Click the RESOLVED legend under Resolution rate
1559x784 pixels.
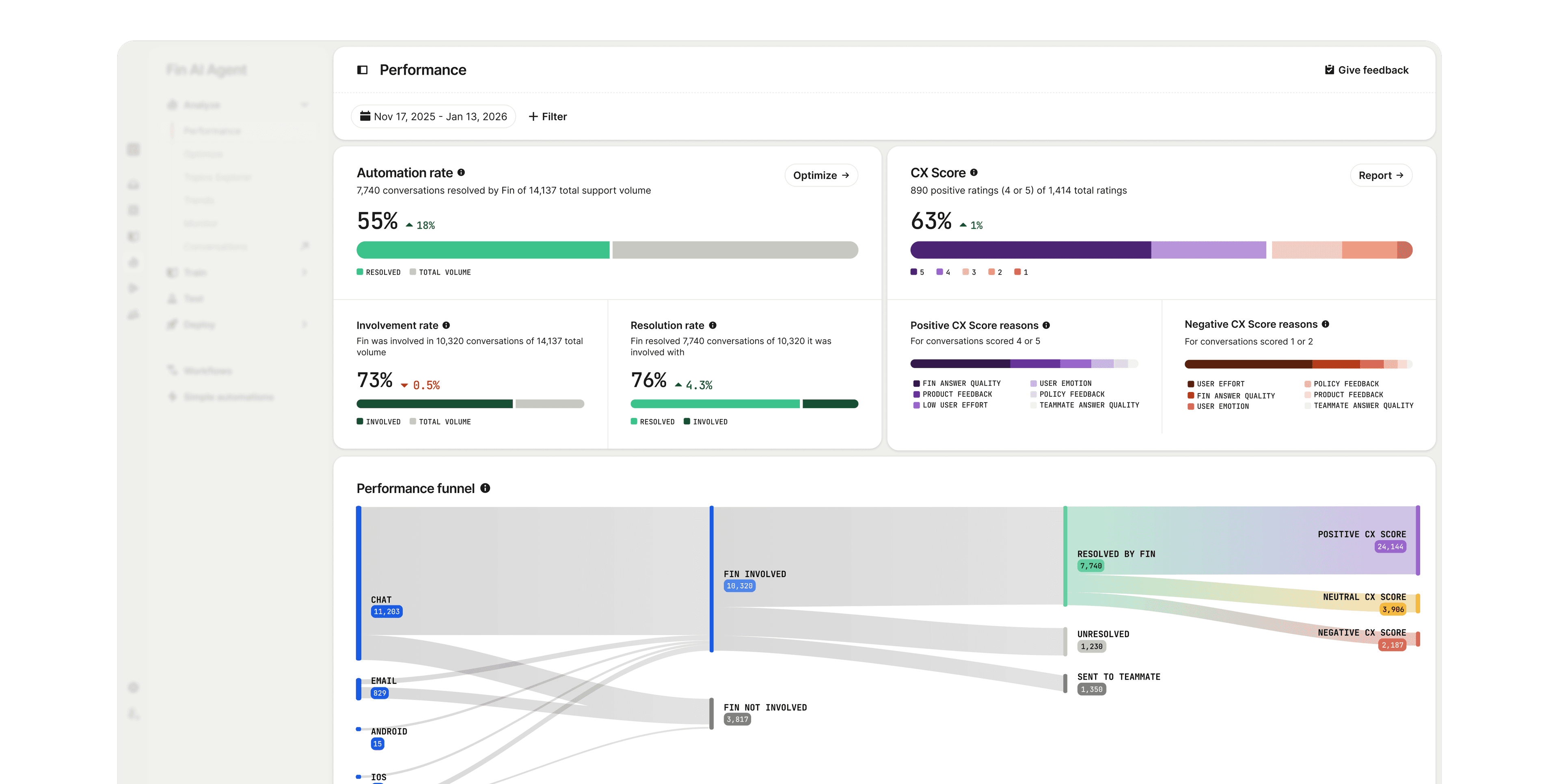[652, 422]
